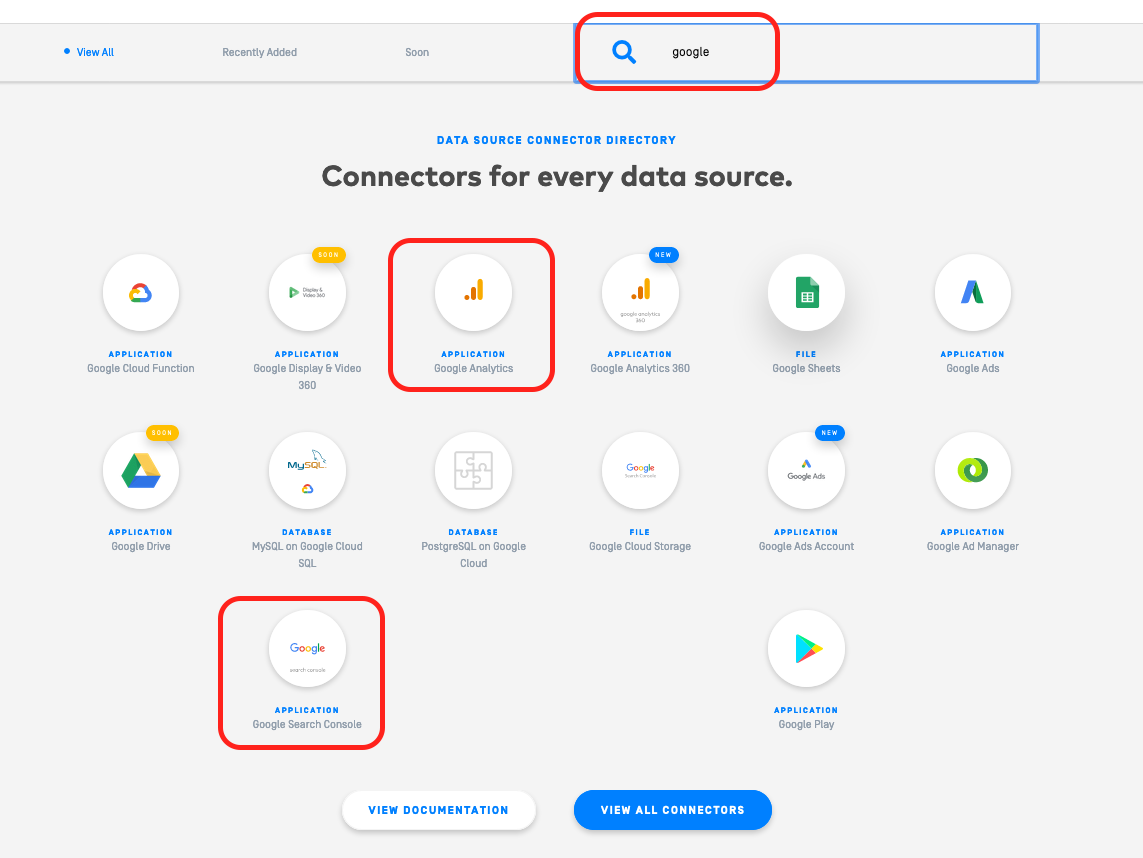This screenshot has height=858, width=1143.
Task: Click the SOON badge on Display & Video 360
Action: tap(329, 255)
